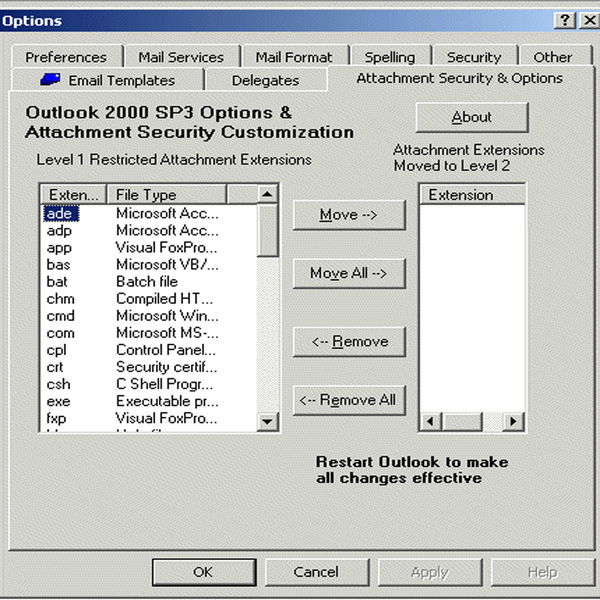The width and height of the screenshot is (600, 600).
Task: Click the question-mark help icon in title bar
Action: (565, 20)
